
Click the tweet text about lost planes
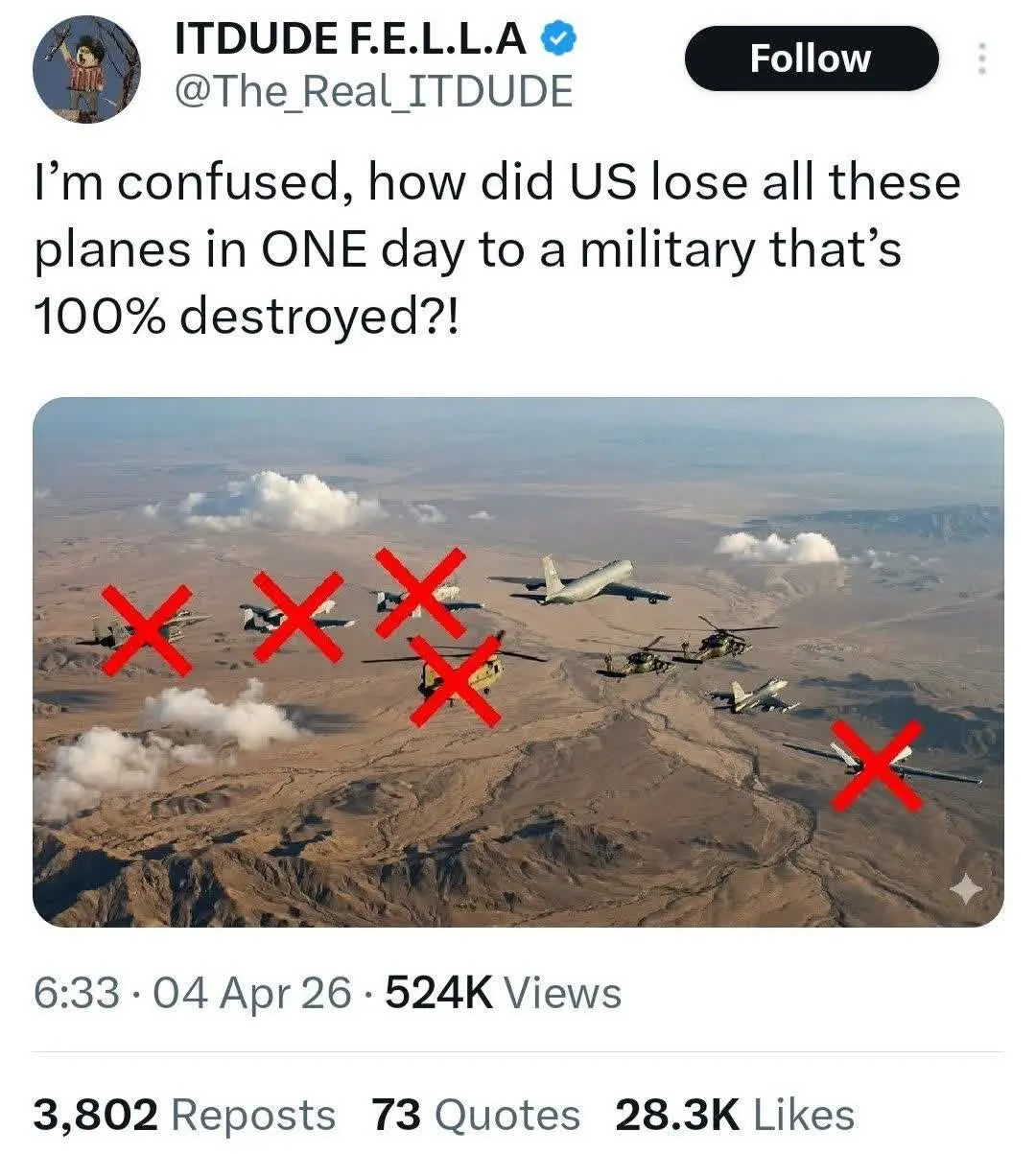(497, 248)
